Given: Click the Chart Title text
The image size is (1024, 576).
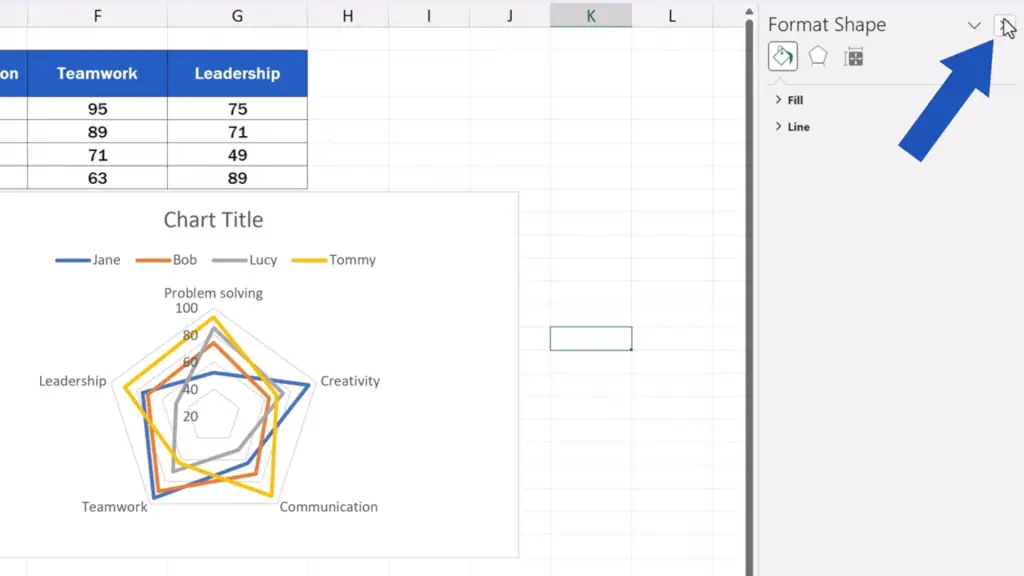Looking at the screenshot, I should point(213,219).
